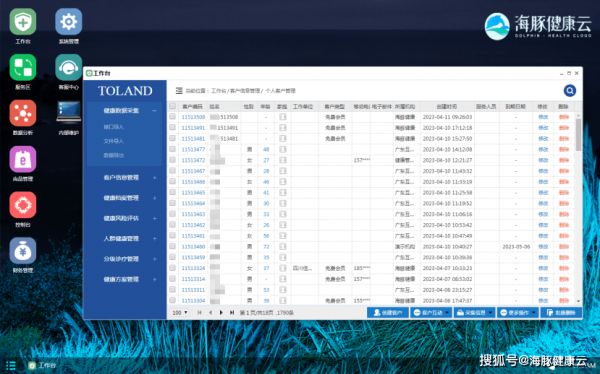The width and height of the screenshot is (600, 374).
Task: Open the 控制台 red desktop icon
Action: tap(23, 205)
